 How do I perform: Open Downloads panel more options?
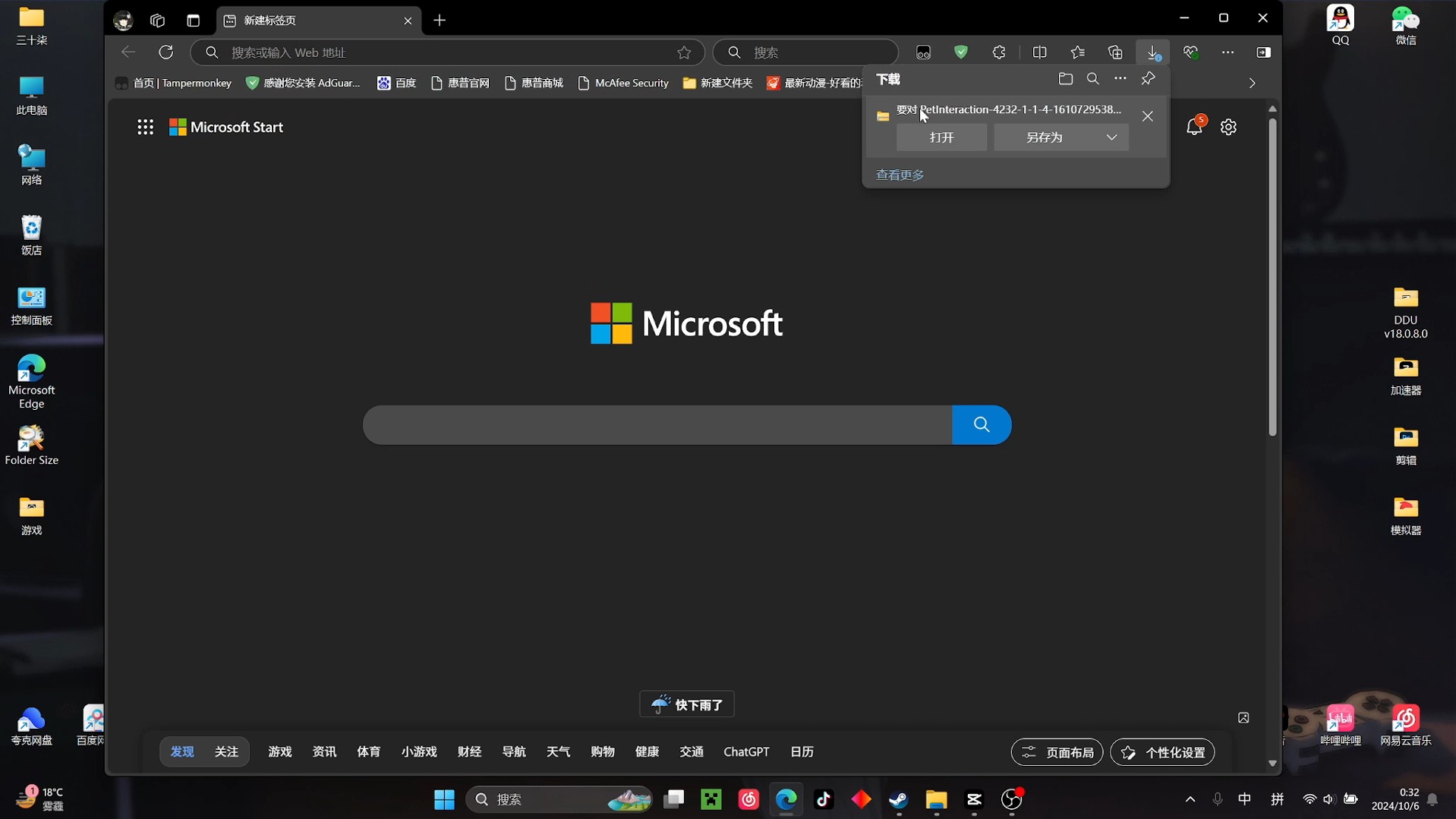1120,78
